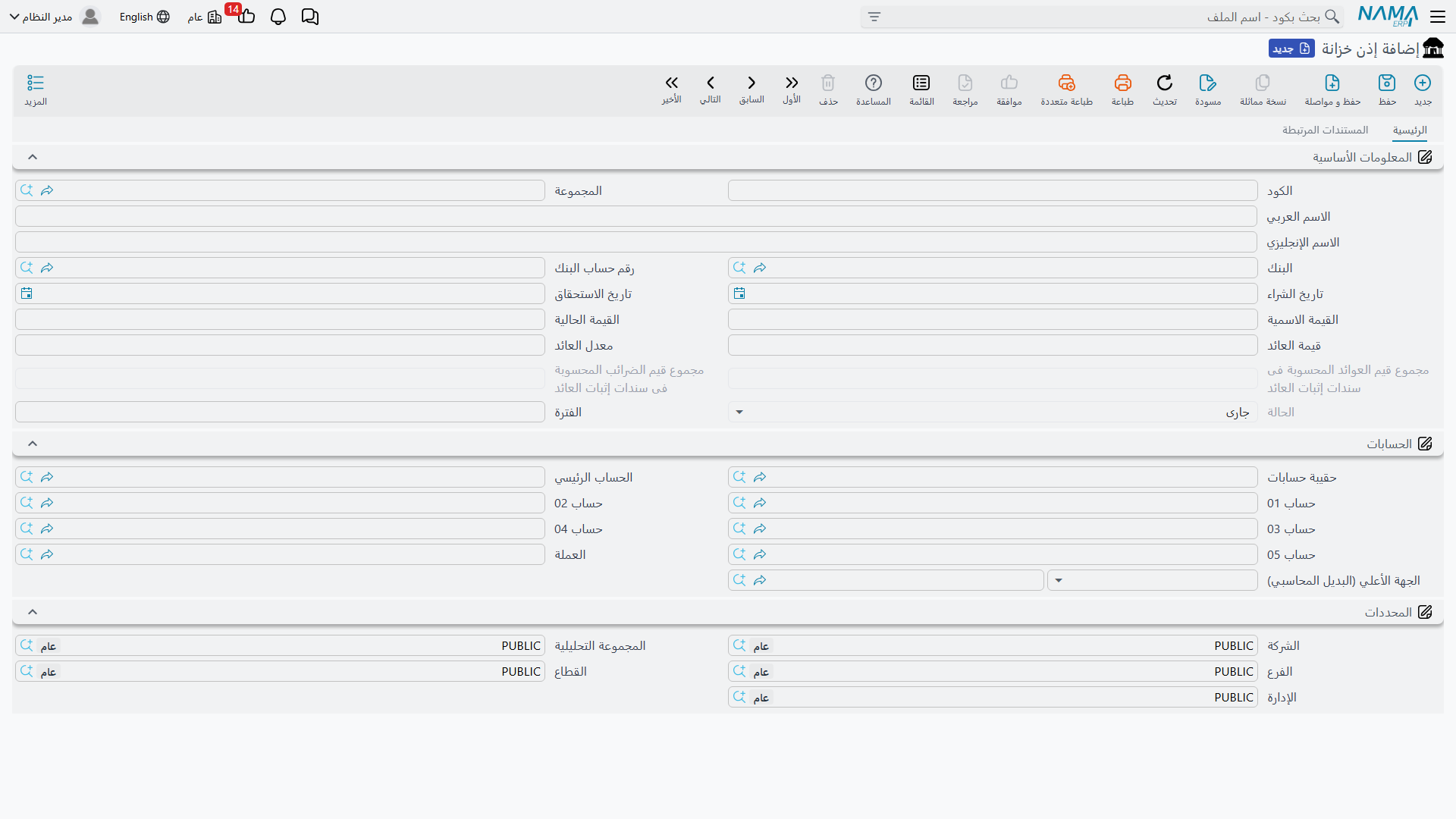This screenshot has height=819, width=1456.
Task: Click طباعة متعددة (Multiple print) icon
Action: point(1066,83)
